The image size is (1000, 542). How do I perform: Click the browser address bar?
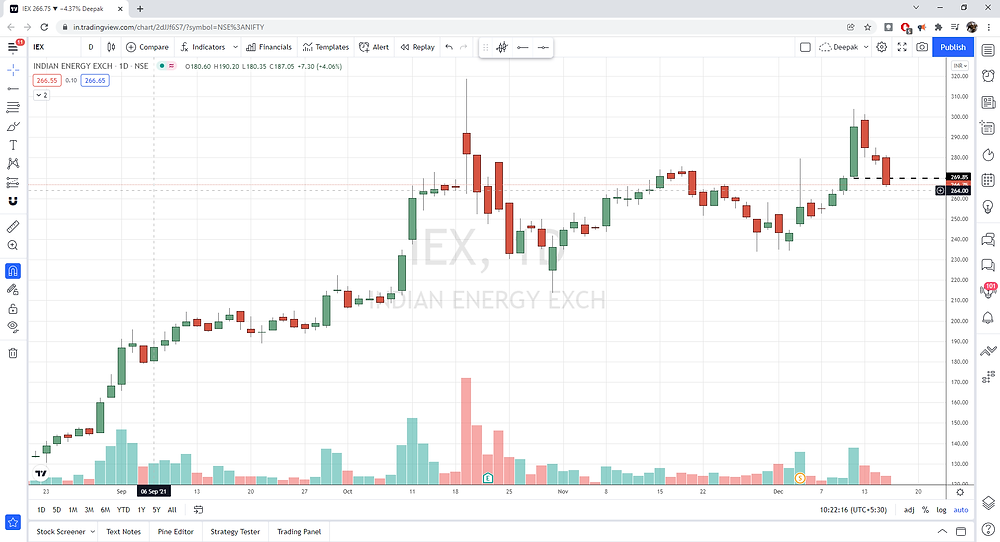[446, 27]
